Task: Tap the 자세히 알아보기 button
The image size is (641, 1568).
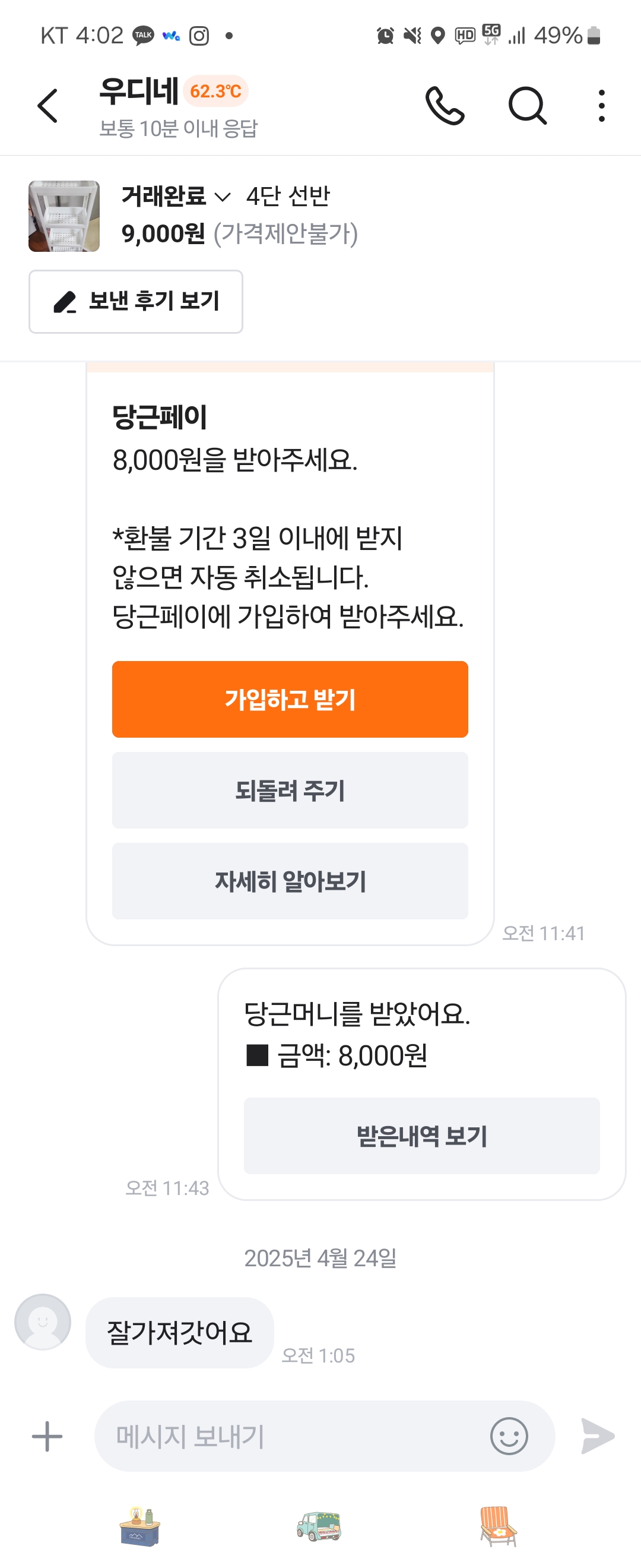Action: pos(290,881)
